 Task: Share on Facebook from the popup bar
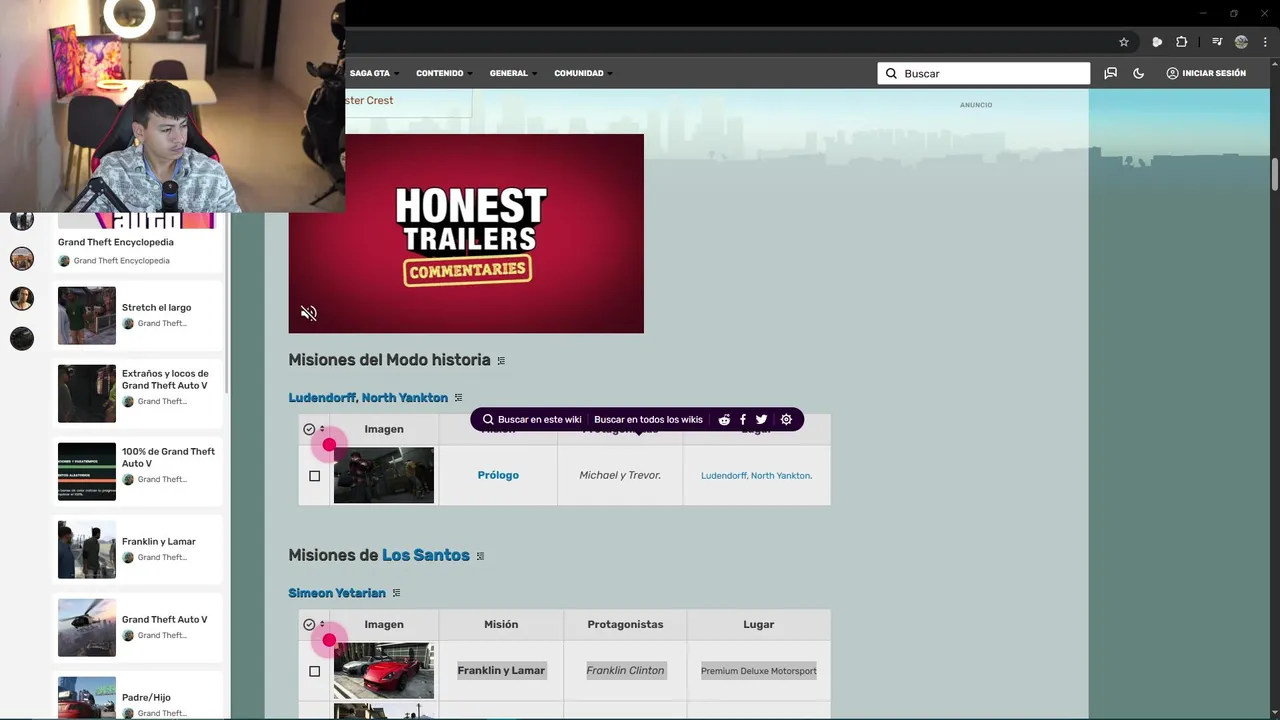coord(743,420)
